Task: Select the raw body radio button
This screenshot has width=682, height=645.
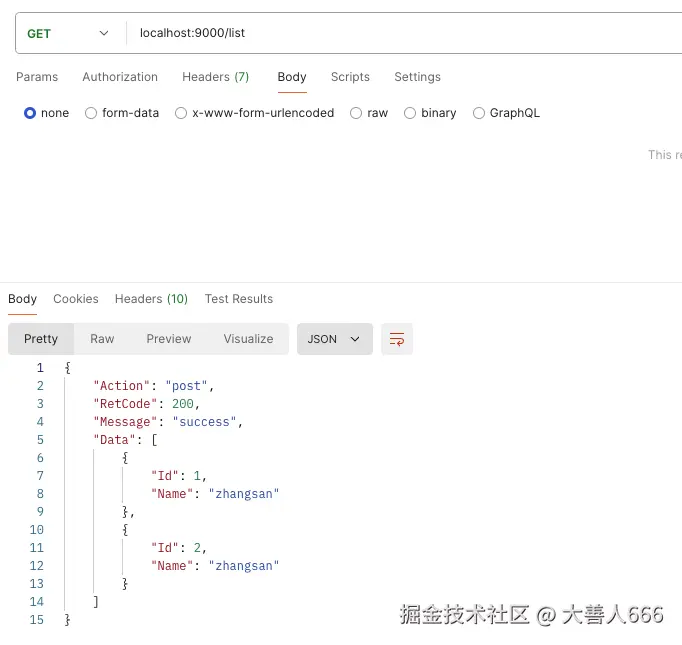Action: [356, 113]
